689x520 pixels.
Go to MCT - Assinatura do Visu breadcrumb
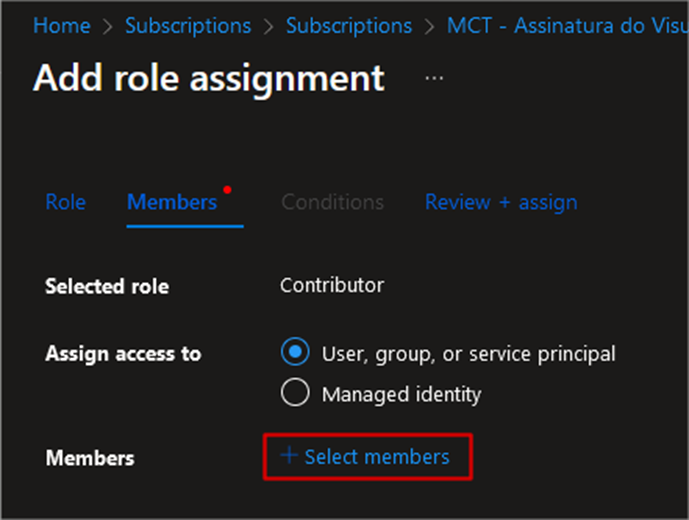[x=567, y=25]
